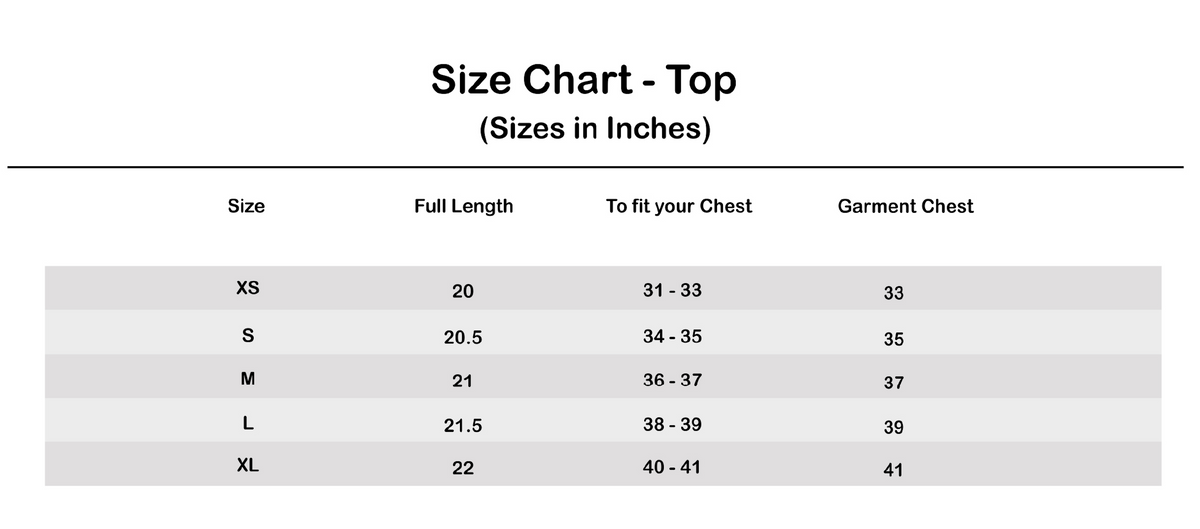Image resolution: width=1200 pixels, height=529 pixels.
Task: Click full length value 21.5
Action: [463, 426]
